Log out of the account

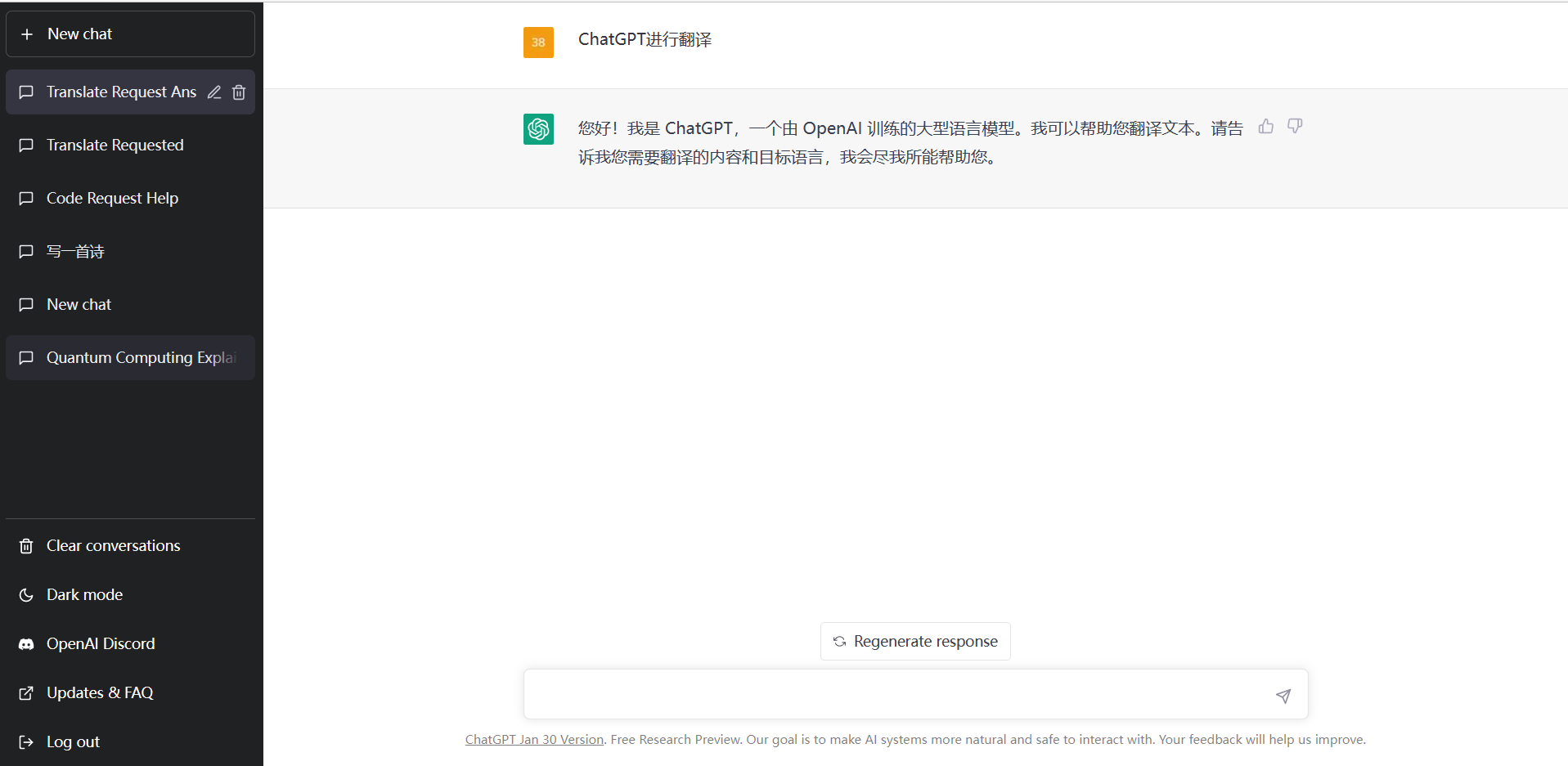coord(130,742)
